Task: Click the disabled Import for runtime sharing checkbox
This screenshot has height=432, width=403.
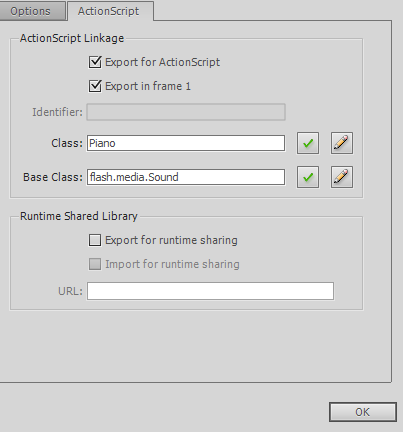Action: [95, 264]
